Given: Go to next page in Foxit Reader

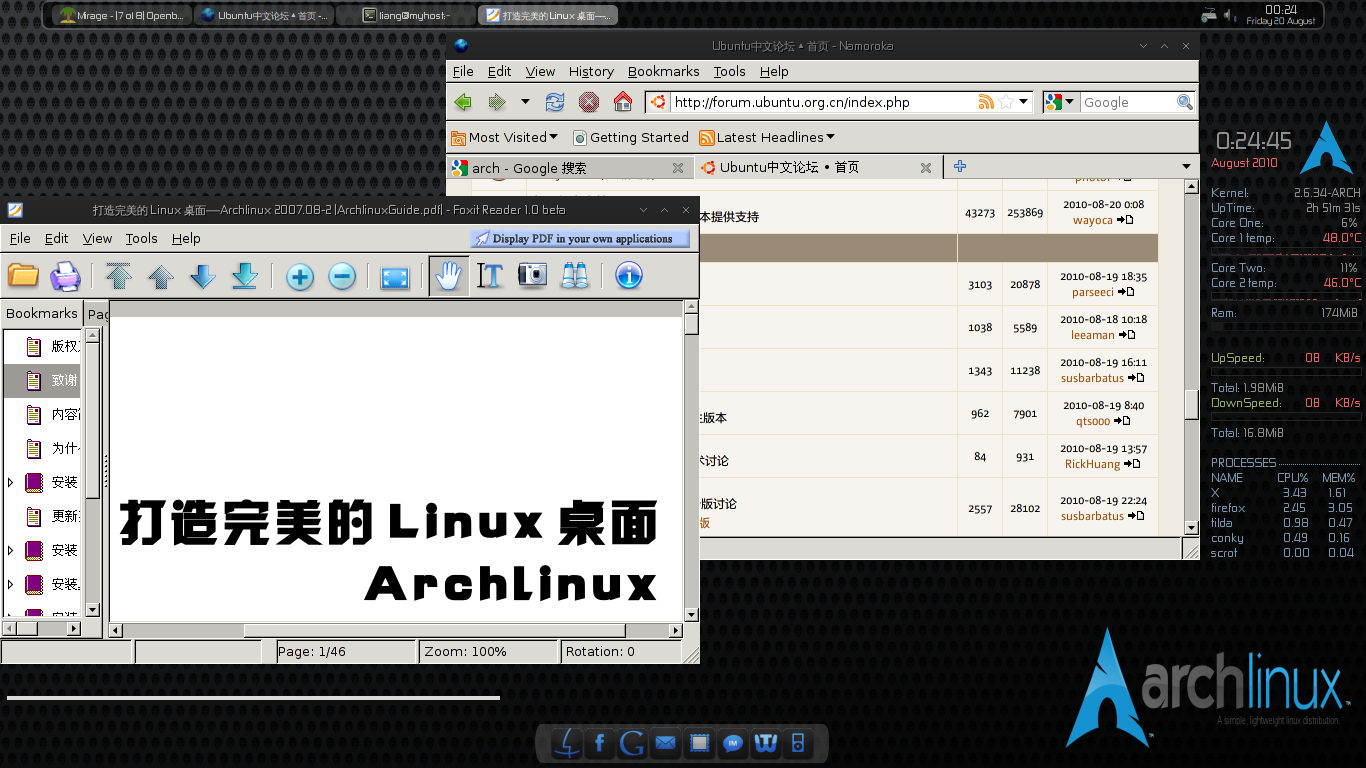Looking at the screenshot, I should click(x=203, y=276).
